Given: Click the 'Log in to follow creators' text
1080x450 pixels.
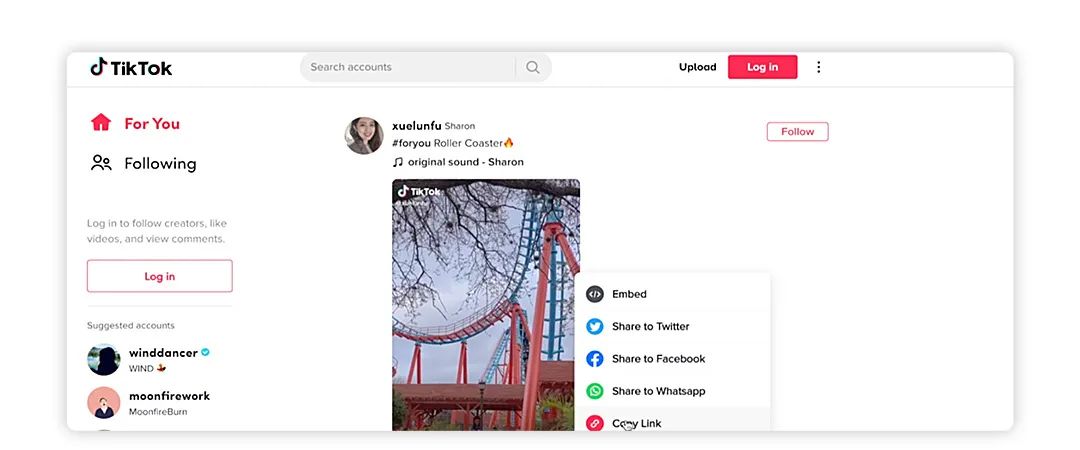Looking at the screenshot, I should click(157, 231).
